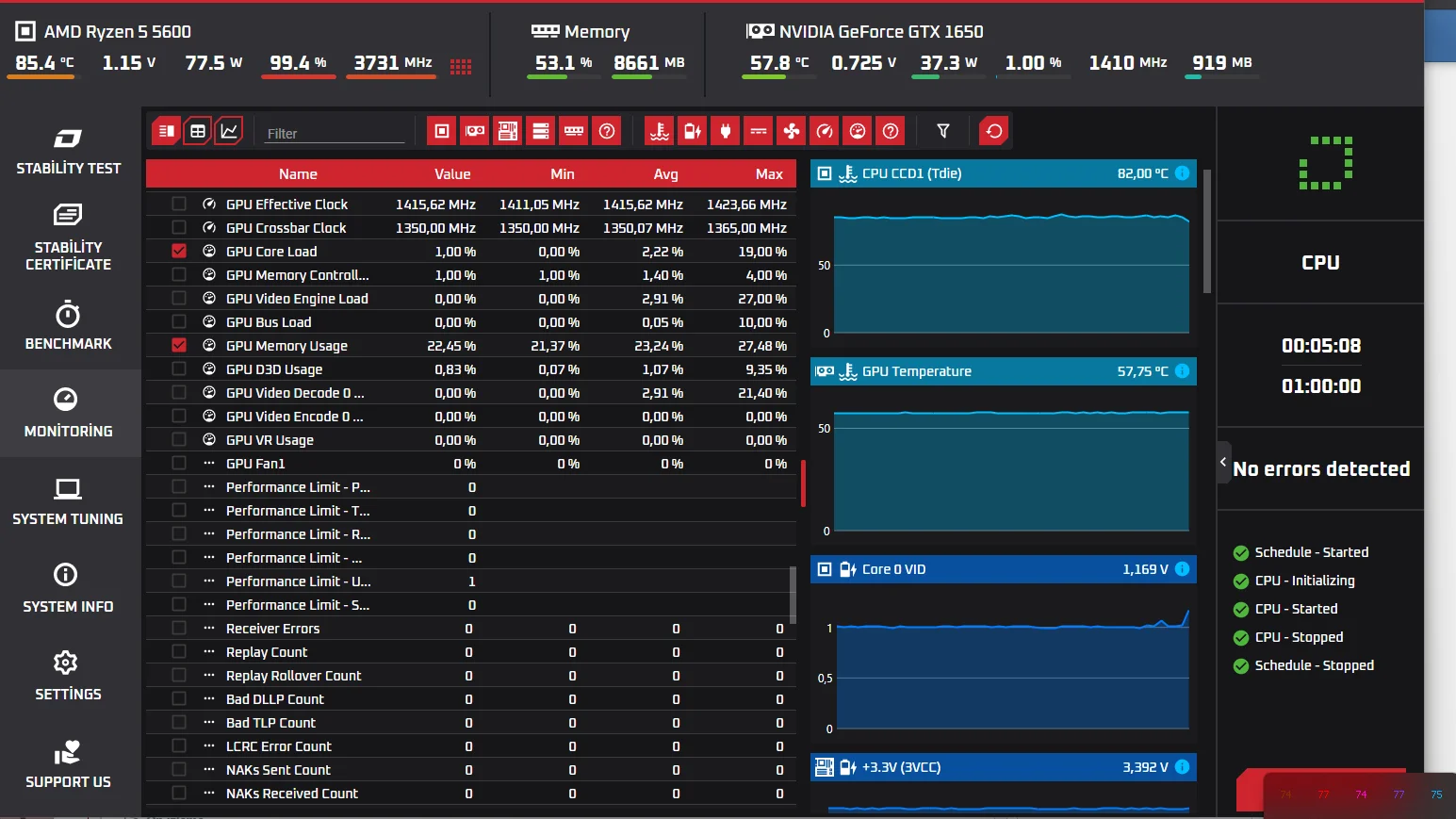Open the System Info section
This screenshot has width=1456, height=819.
(69, 589)
